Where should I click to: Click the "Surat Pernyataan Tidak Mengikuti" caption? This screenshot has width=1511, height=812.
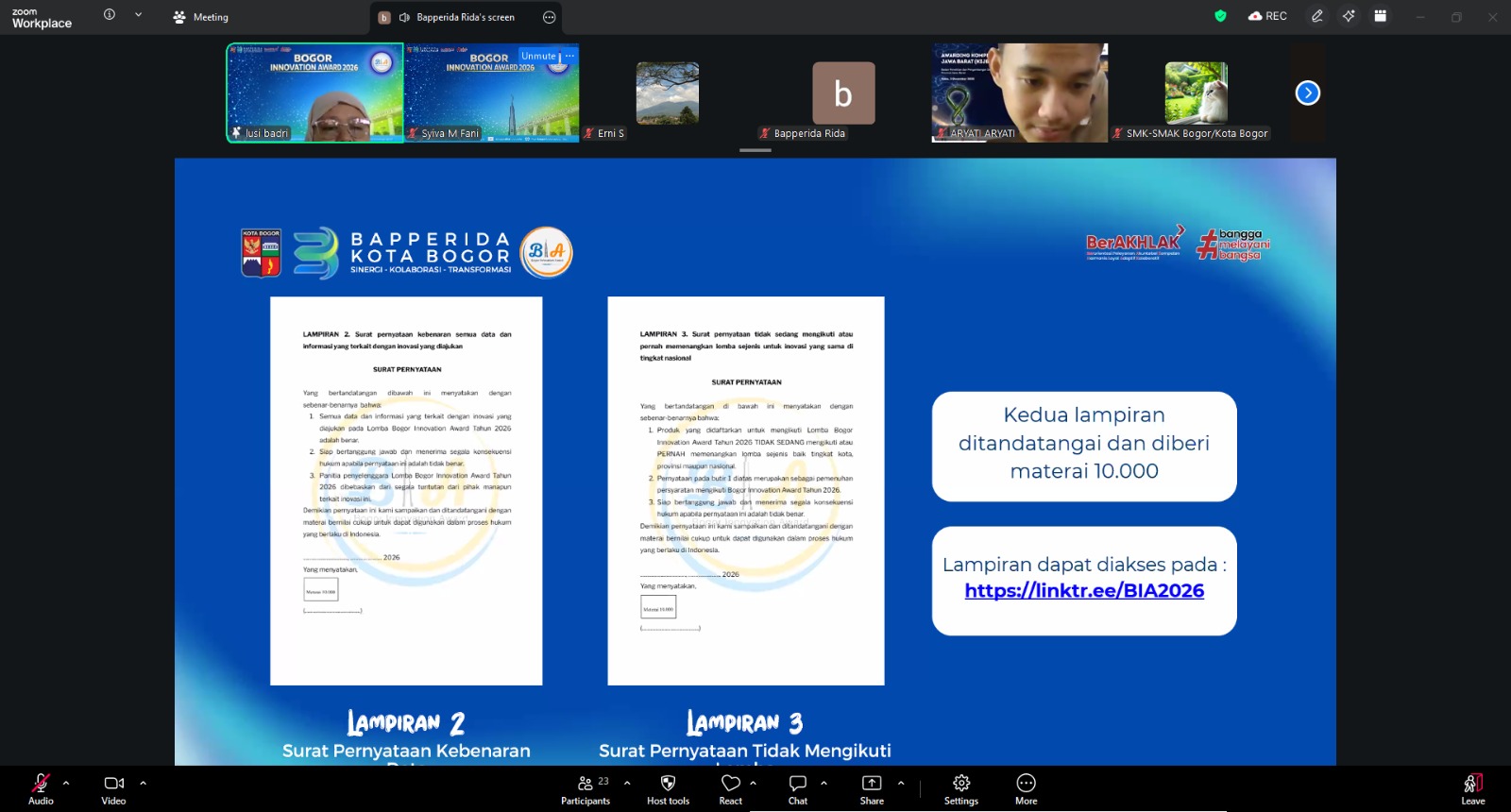(745, 751)
